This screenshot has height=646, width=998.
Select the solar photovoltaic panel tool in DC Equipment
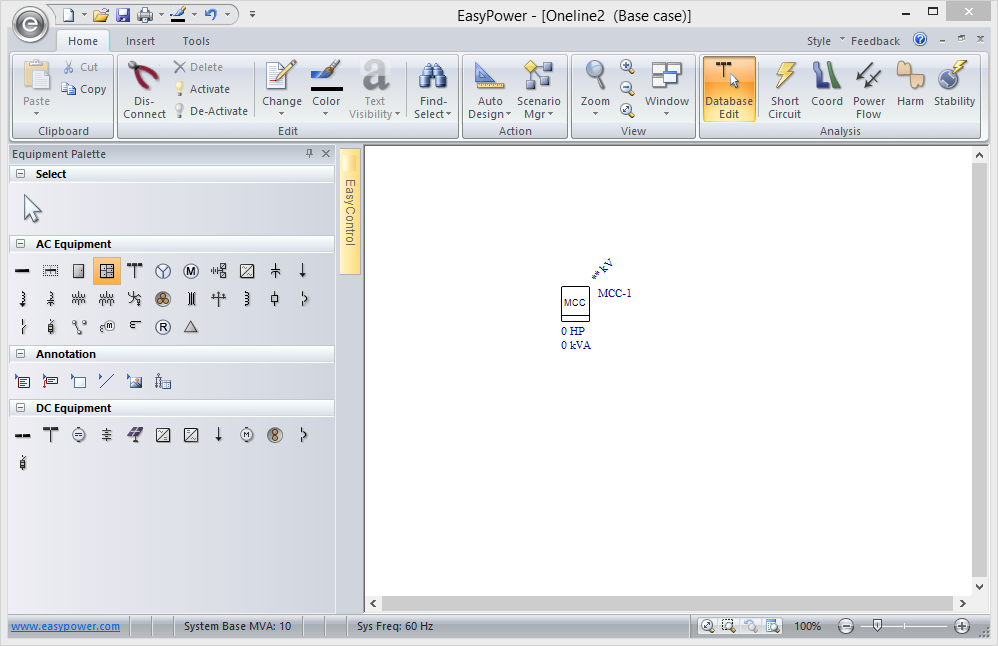135,435
